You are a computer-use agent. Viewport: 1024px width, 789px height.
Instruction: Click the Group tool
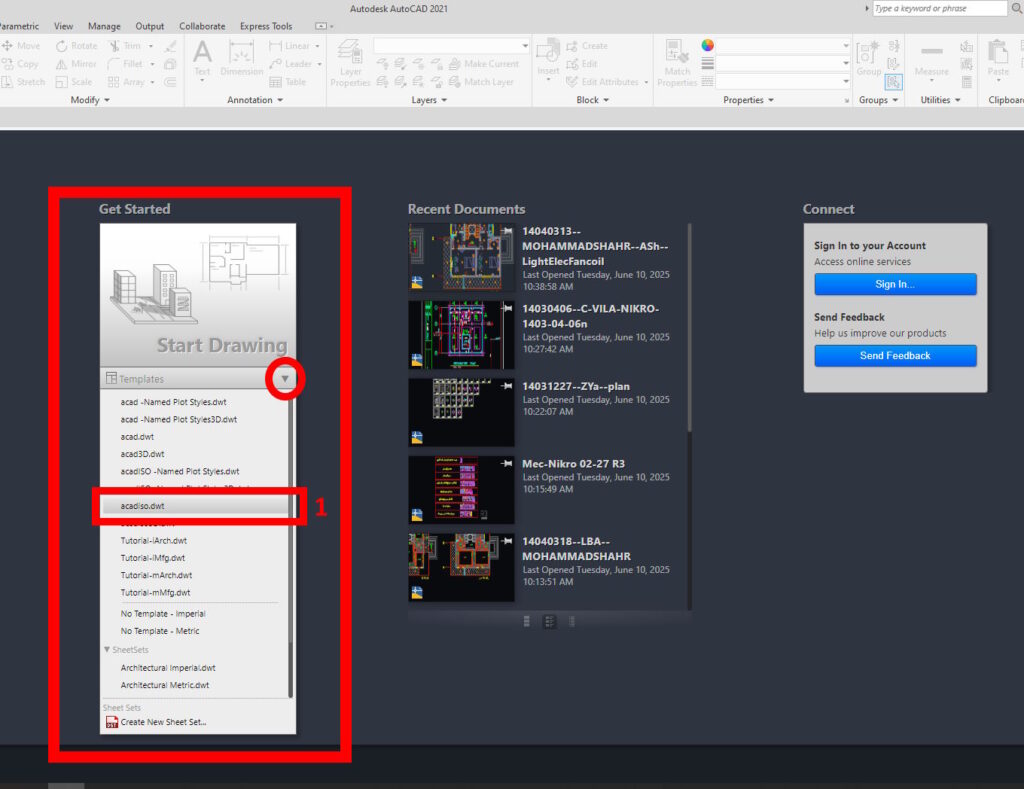click(x=869, y=59)
